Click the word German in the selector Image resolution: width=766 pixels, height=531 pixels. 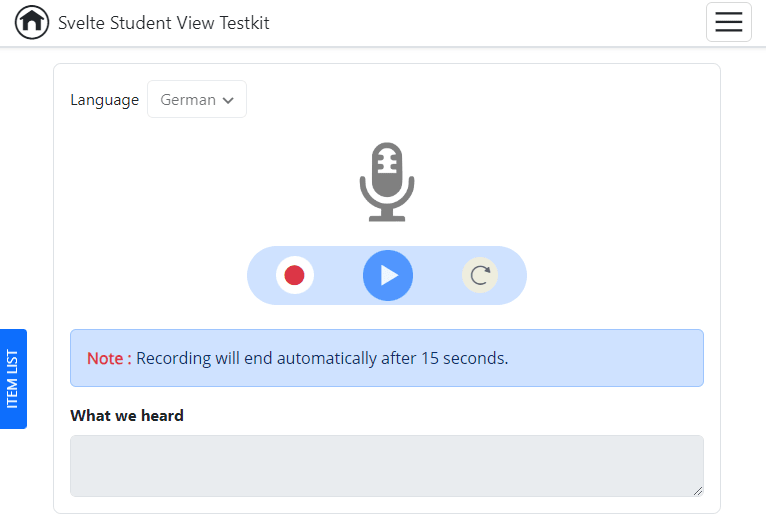click(x=187, y=100)
